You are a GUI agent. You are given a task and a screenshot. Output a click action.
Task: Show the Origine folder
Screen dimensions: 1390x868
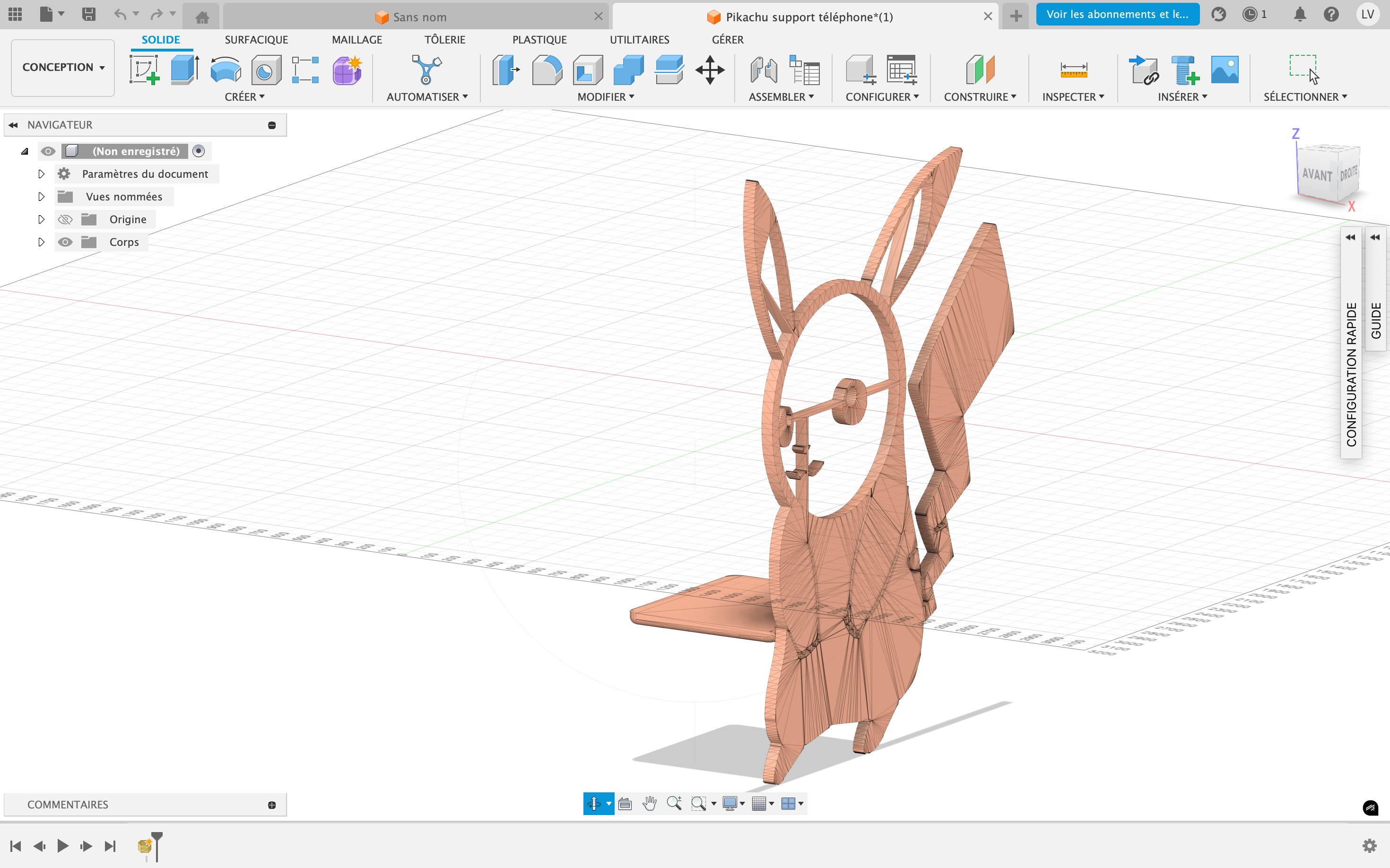click(65, 219)
